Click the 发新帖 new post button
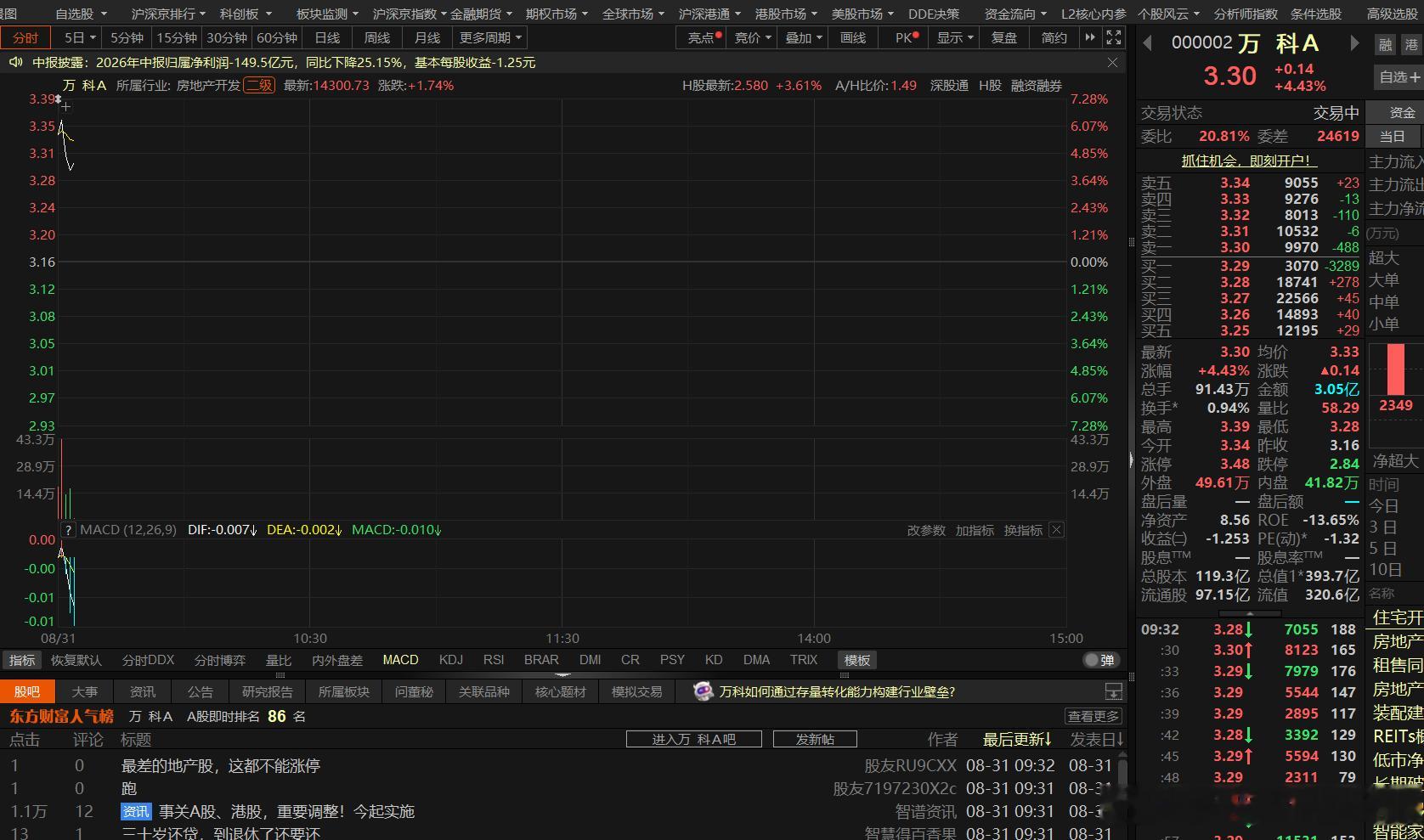Image resolution: width=1424 pixels, height=840 pixels. 815,739
